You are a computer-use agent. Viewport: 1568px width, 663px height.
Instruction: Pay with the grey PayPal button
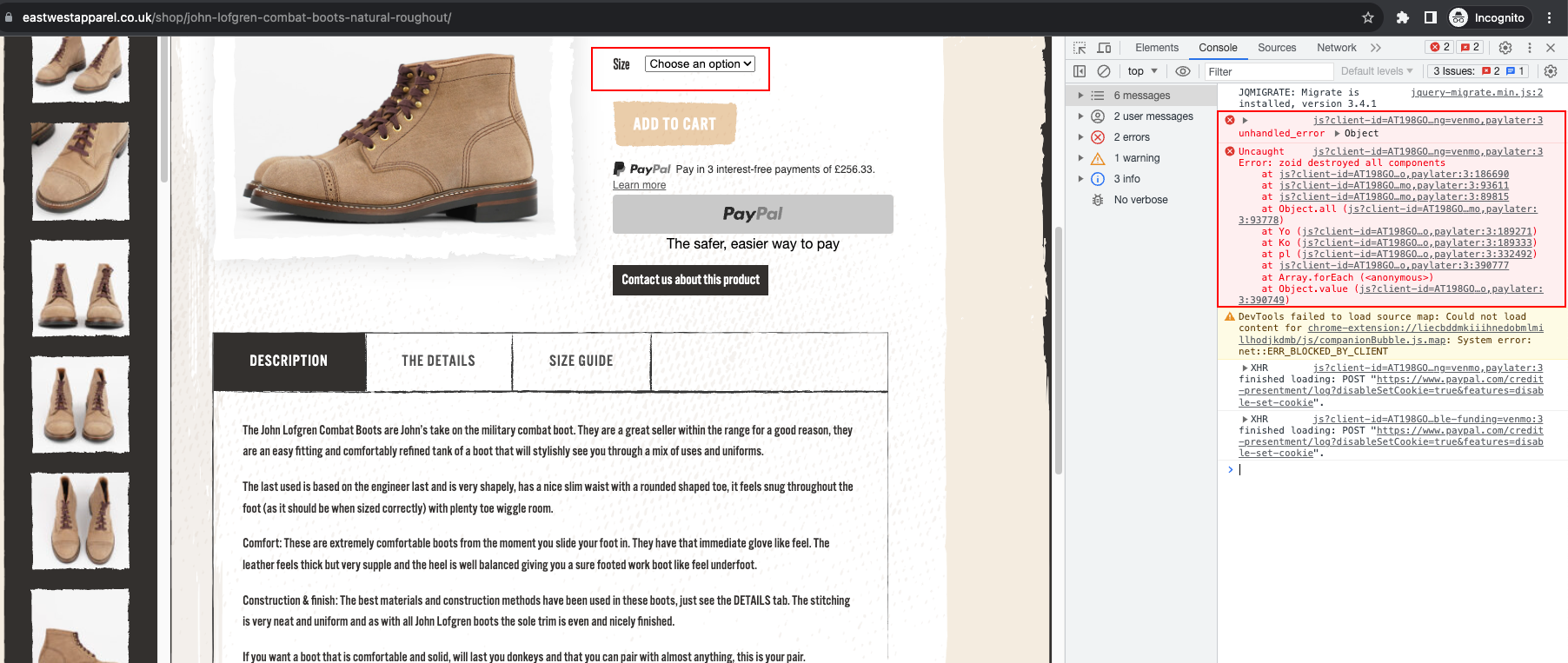pyautogui.click(x=753, y=214)
